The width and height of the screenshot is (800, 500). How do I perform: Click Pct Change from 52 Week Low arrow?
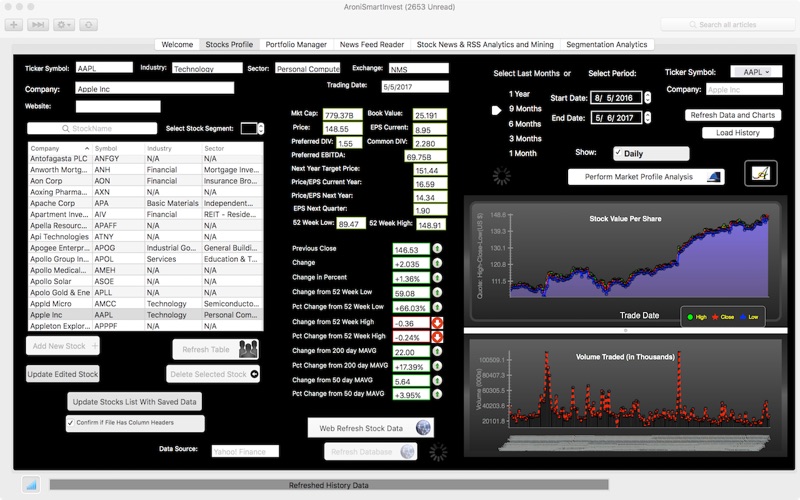tap(437, 307)
